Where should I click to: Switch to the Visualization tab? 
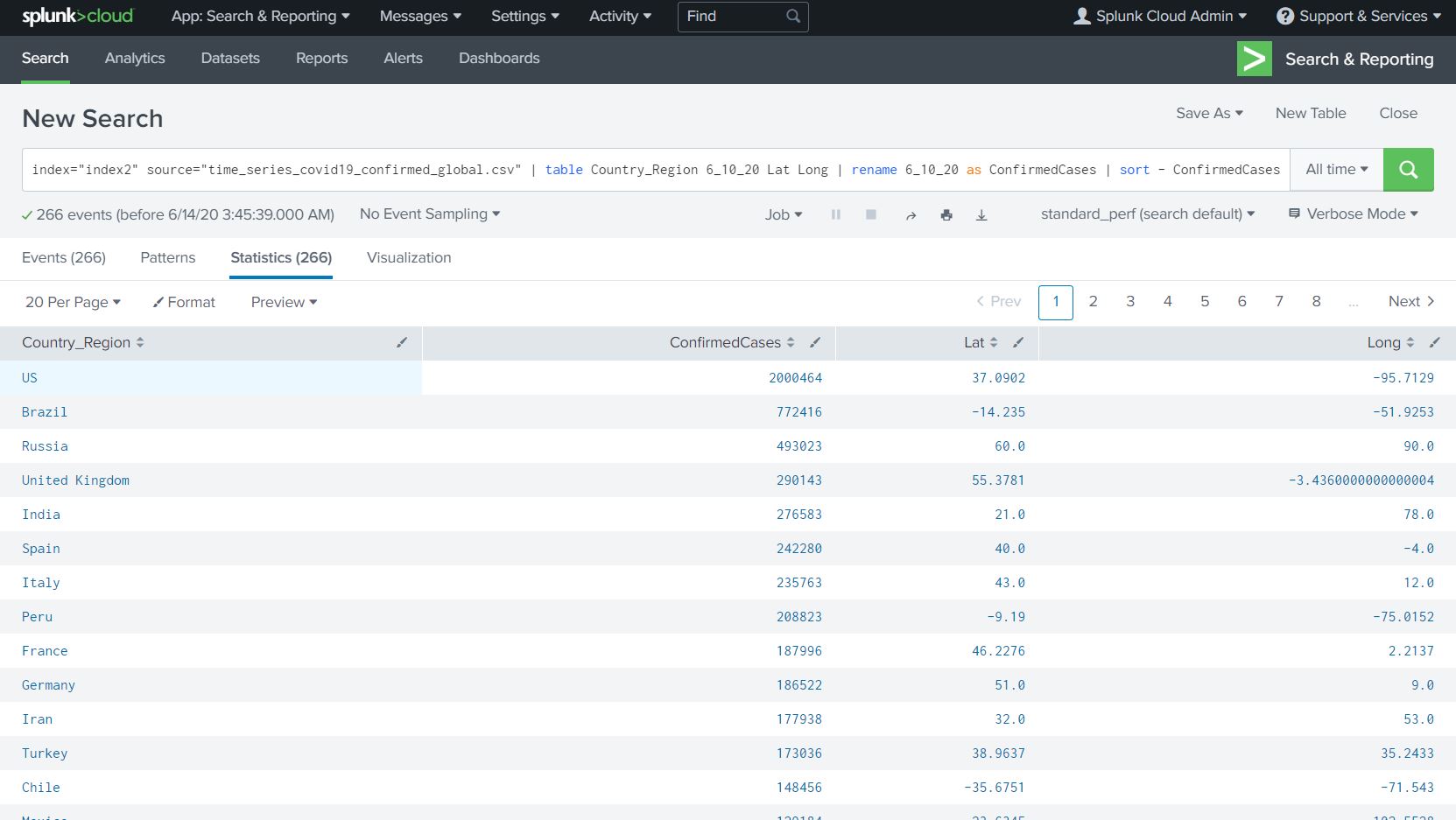pyautogui.click(x=408, y=257)
